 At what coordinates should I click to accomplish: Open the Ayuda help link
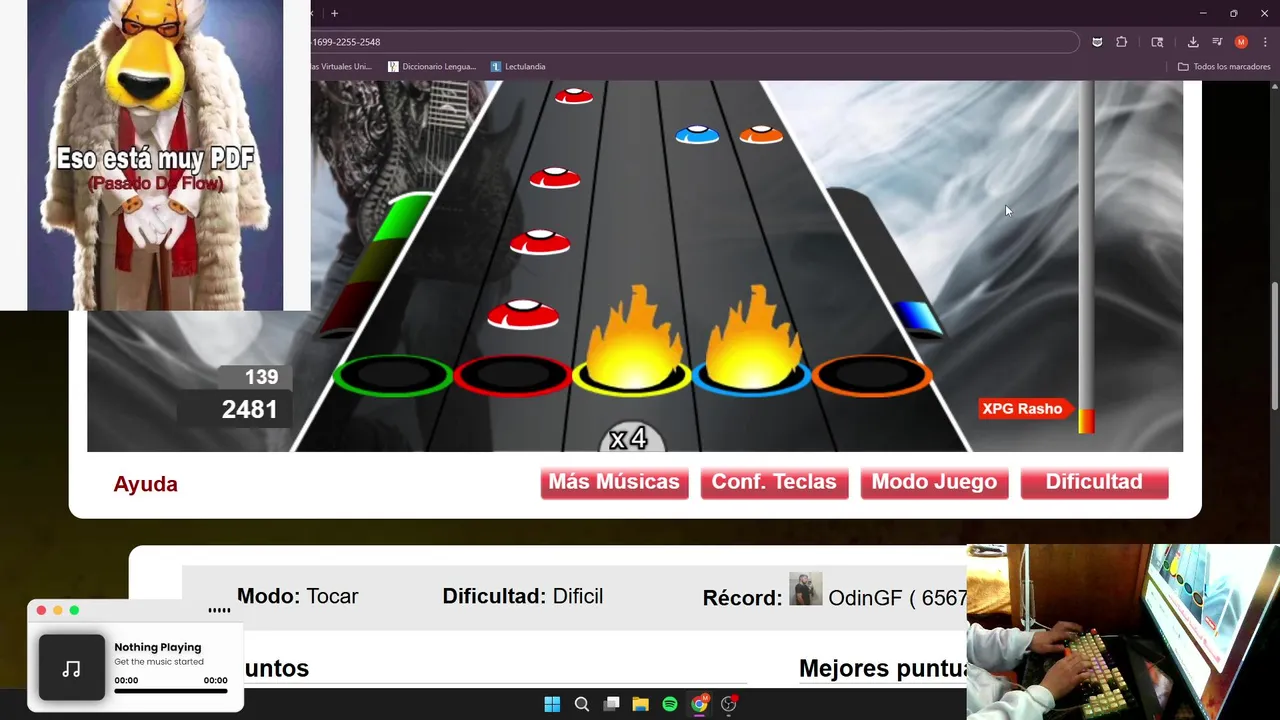click(x=146, y=484)
